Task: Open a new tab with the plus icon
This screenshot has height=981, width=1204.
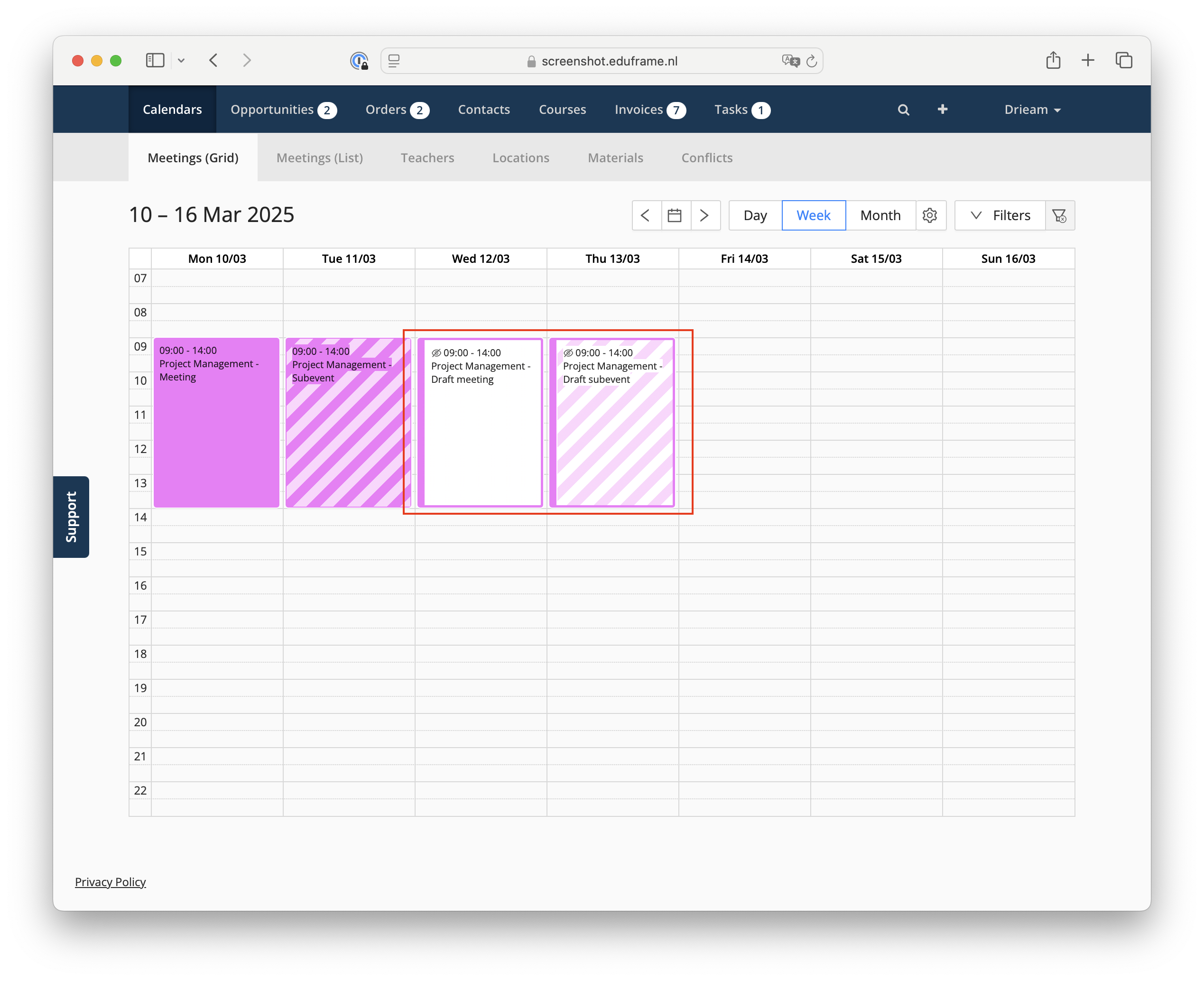Action: (x=1088, y=60)
